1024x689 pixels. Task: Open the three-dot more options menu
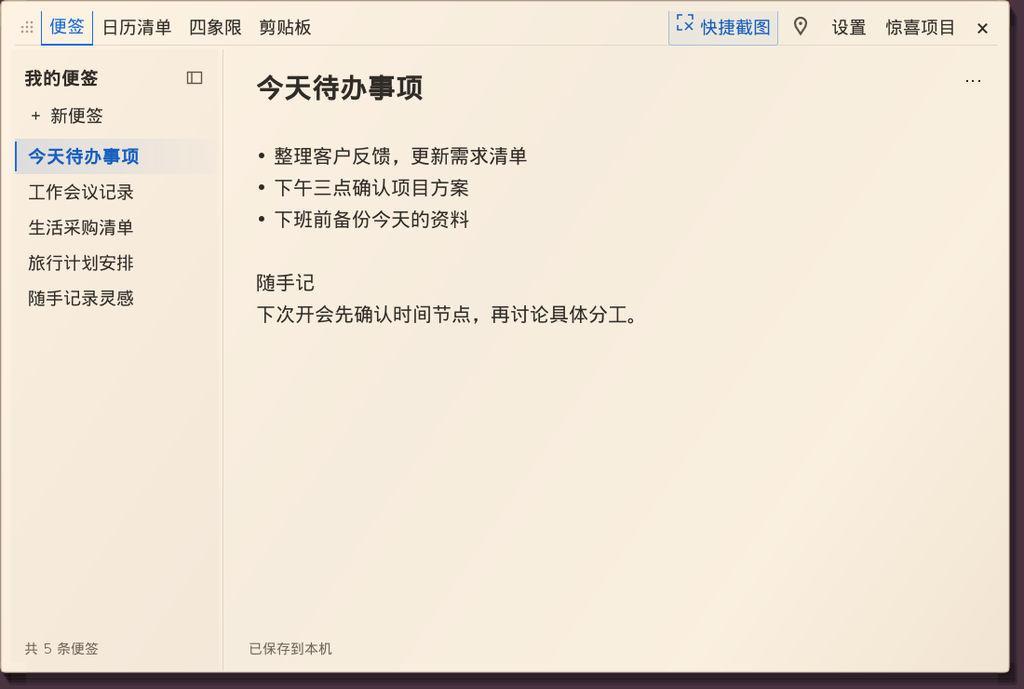[x=972, y=81]
